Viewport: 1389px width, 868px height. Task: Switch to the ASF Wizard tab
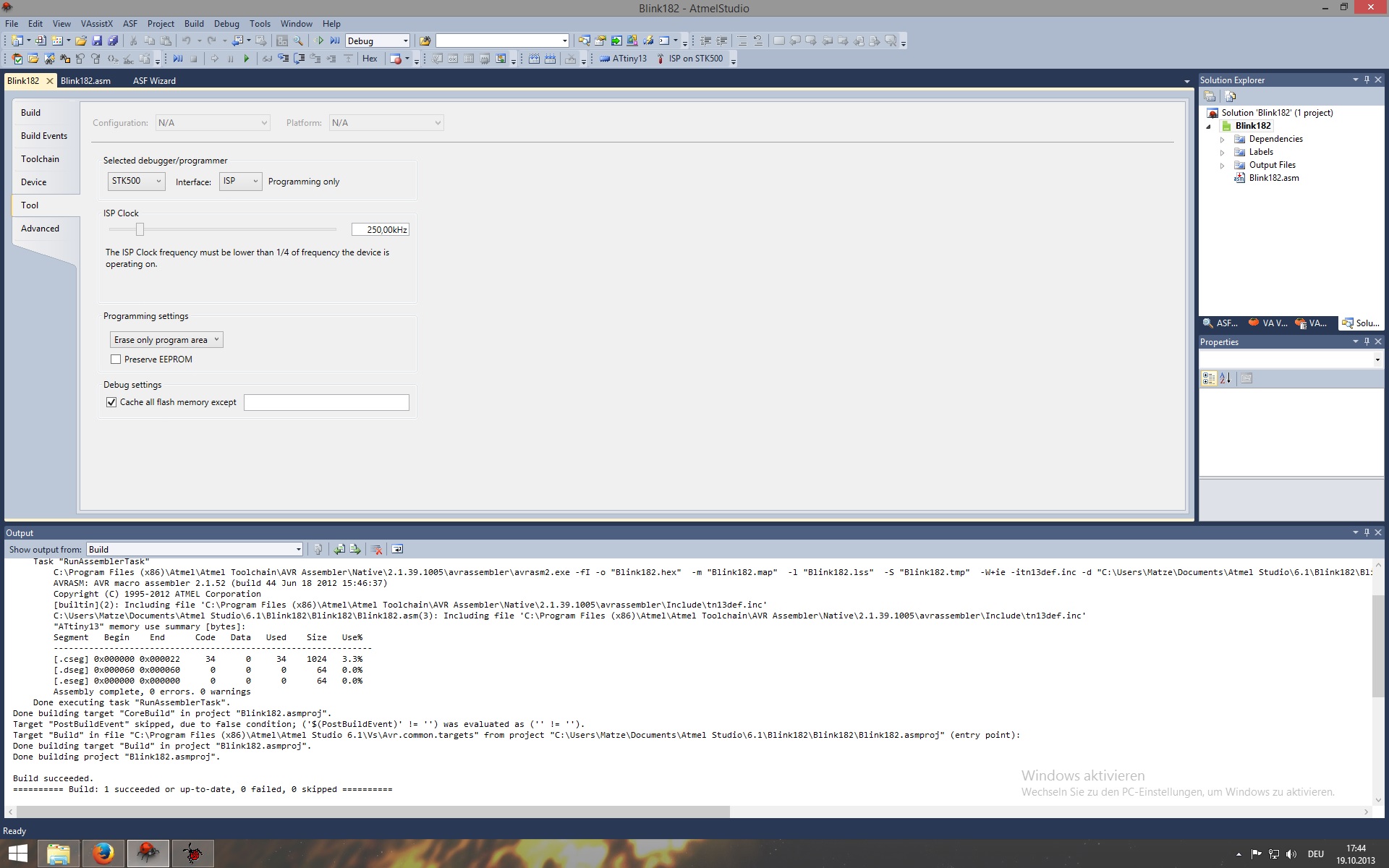tap(154, 81)
